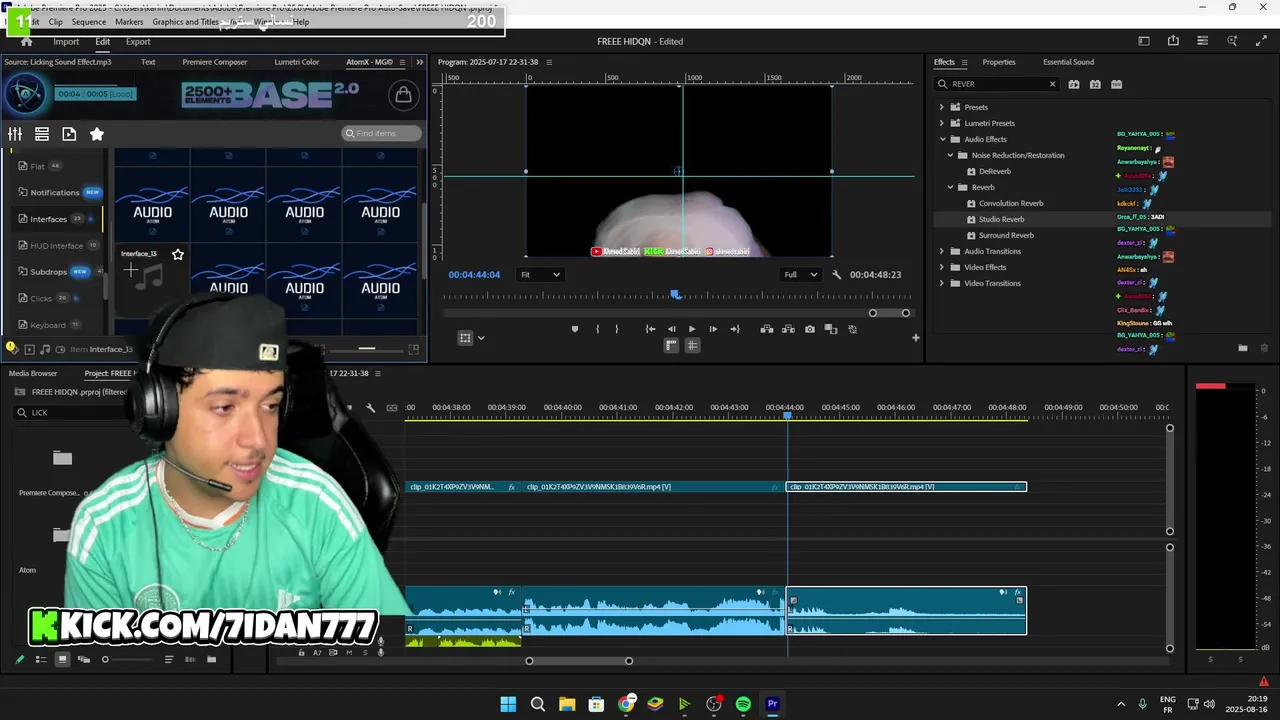Step forward one frame in Program monitor

(712, 329)
